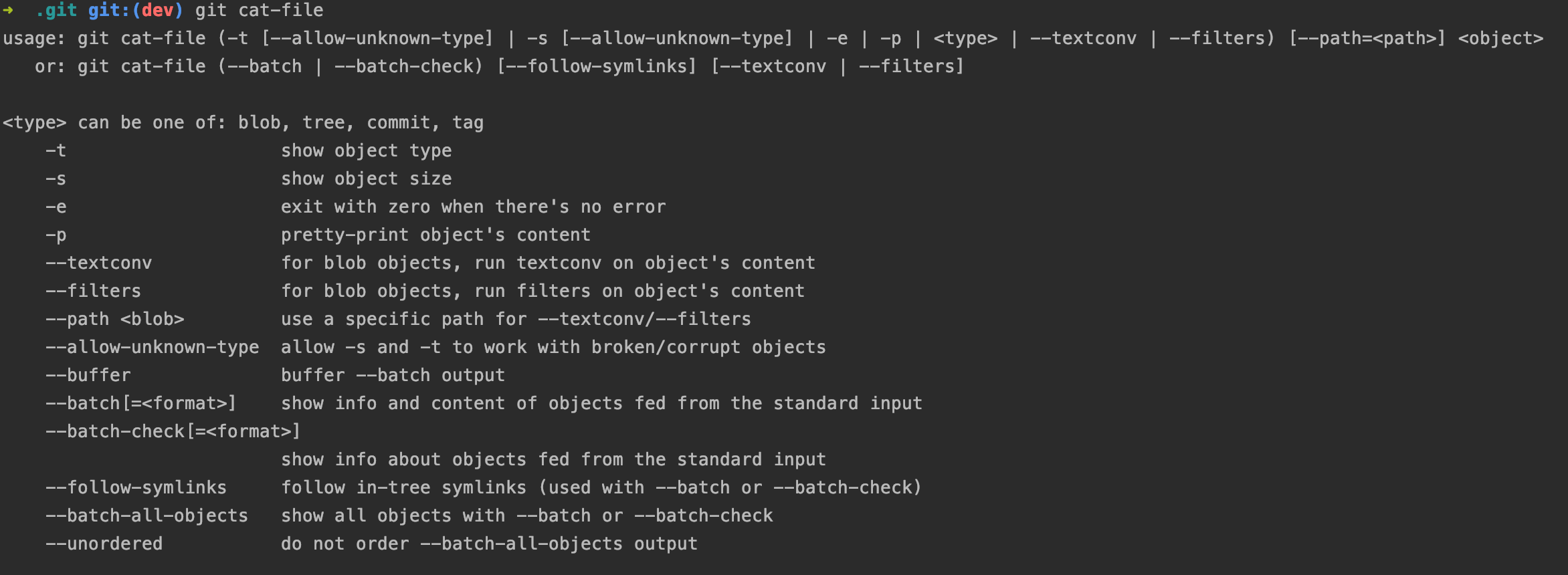Click the '--batch[=<format>]' option

click(141, 403)
